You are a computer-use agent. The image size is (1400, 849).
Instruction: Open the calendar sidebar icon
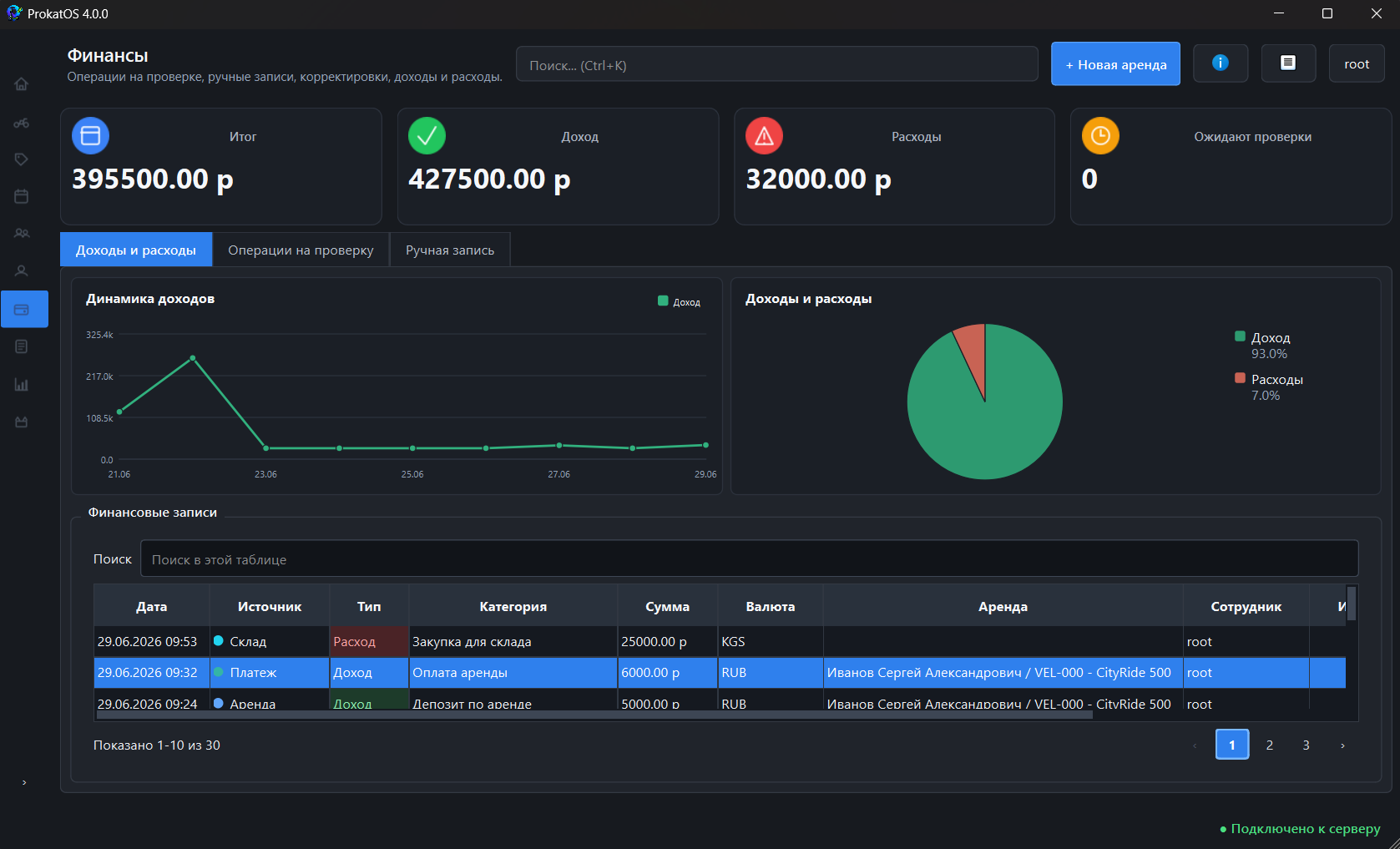pyautogui.click(x=22, y=196)
